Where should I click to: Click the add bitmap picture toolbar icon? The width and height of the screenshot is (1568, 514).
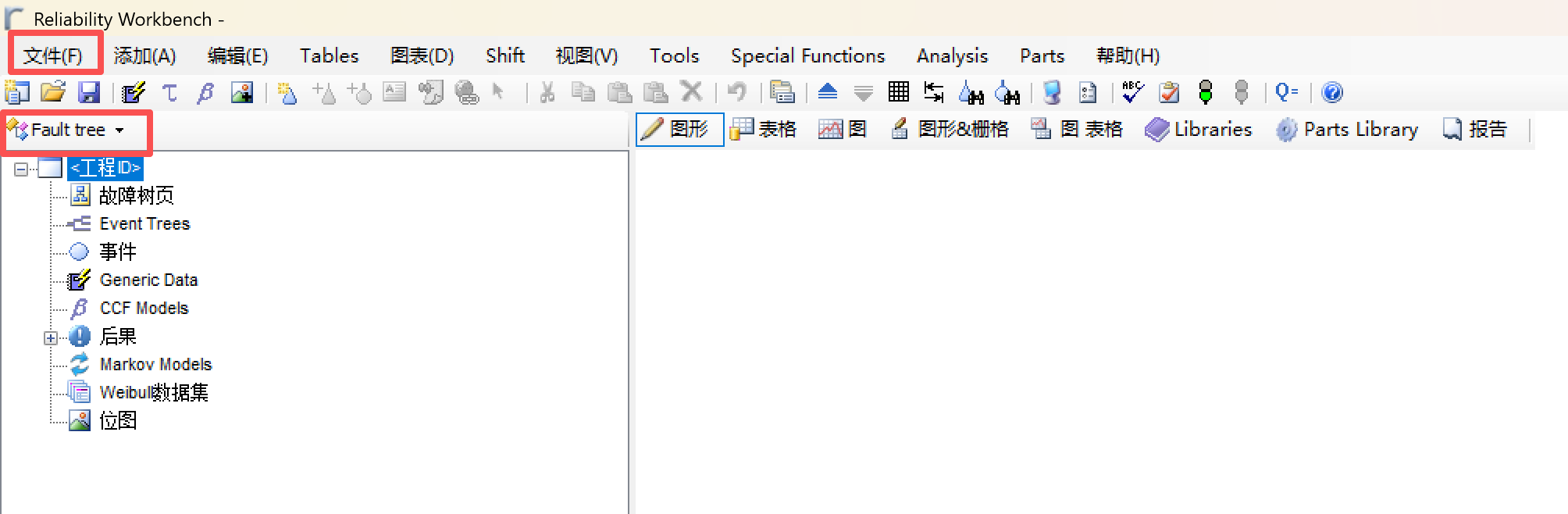click(242, 93)
